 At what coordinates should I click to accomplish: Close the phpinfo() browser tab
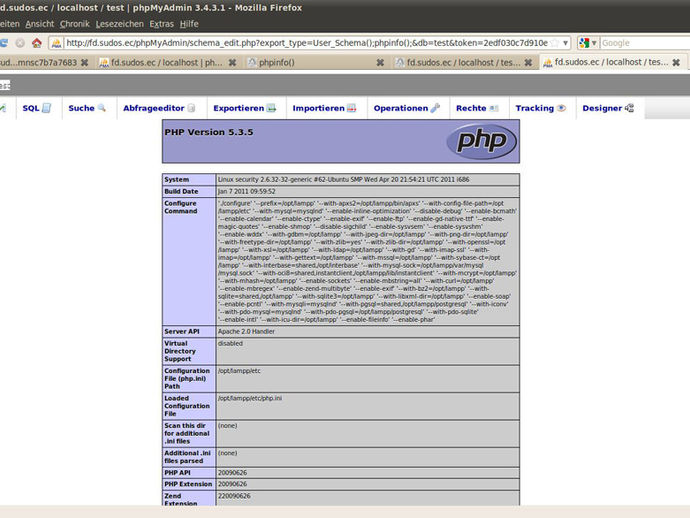pyautogui.click(x=380, y=62)
